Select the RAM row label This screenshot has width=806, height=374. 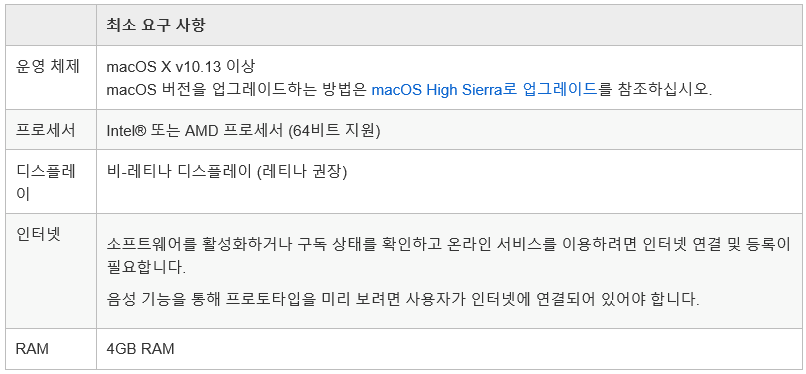pyautogui.click(x=32, y=349)
